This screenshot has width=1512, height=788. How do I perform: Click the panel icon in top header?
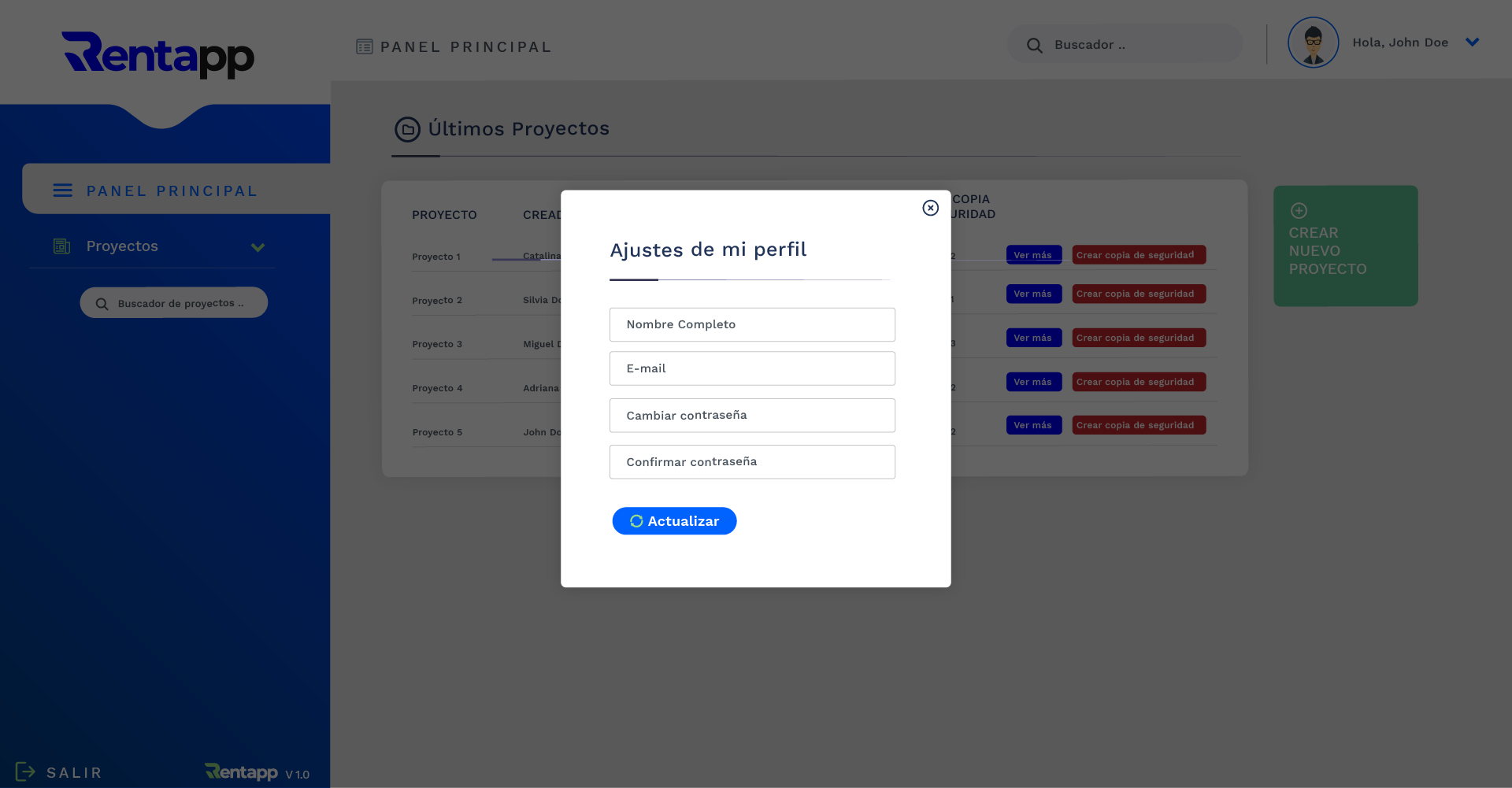click(x=364, y=47)
